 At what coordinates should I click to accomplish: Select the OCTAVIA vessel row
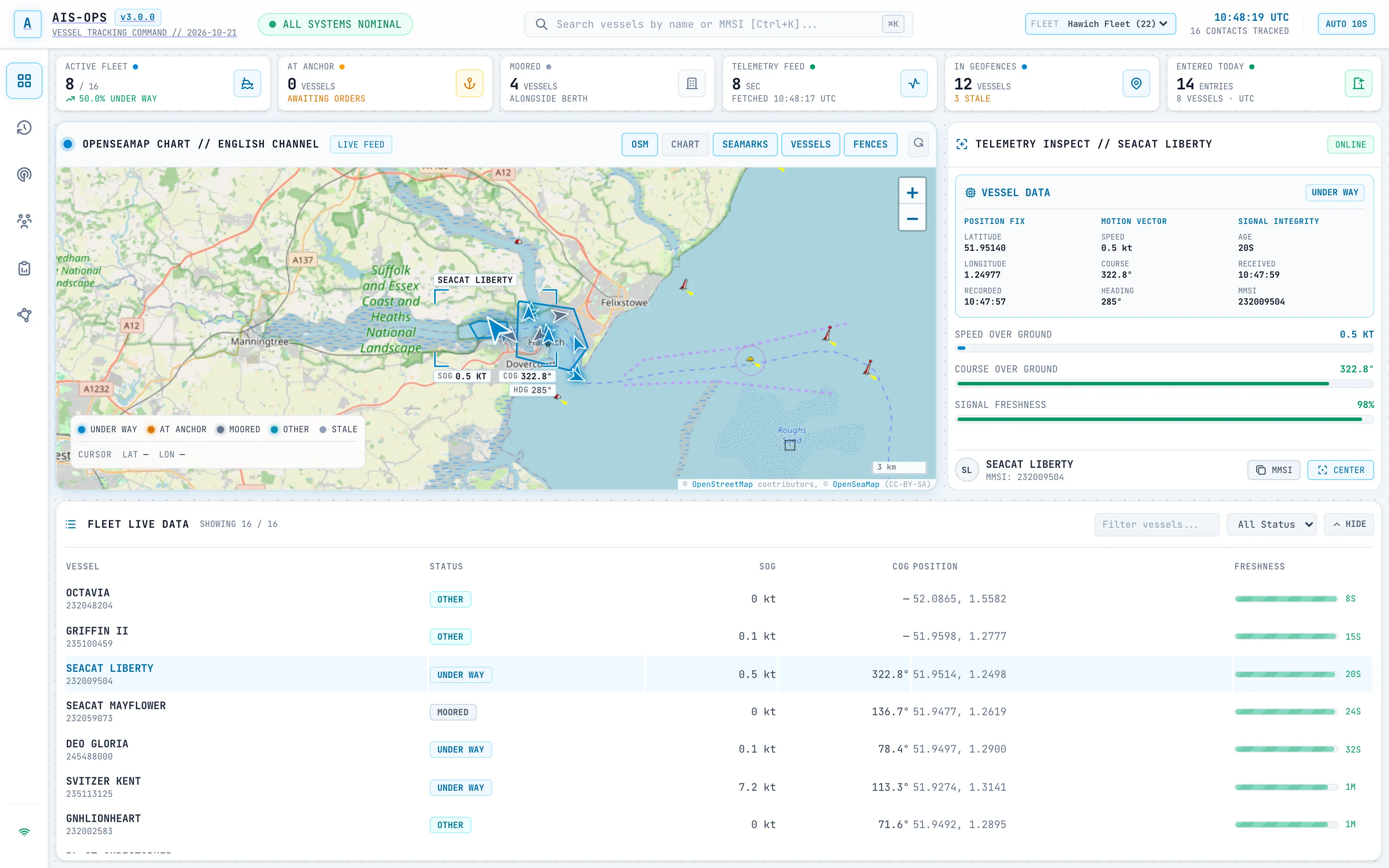719,599
